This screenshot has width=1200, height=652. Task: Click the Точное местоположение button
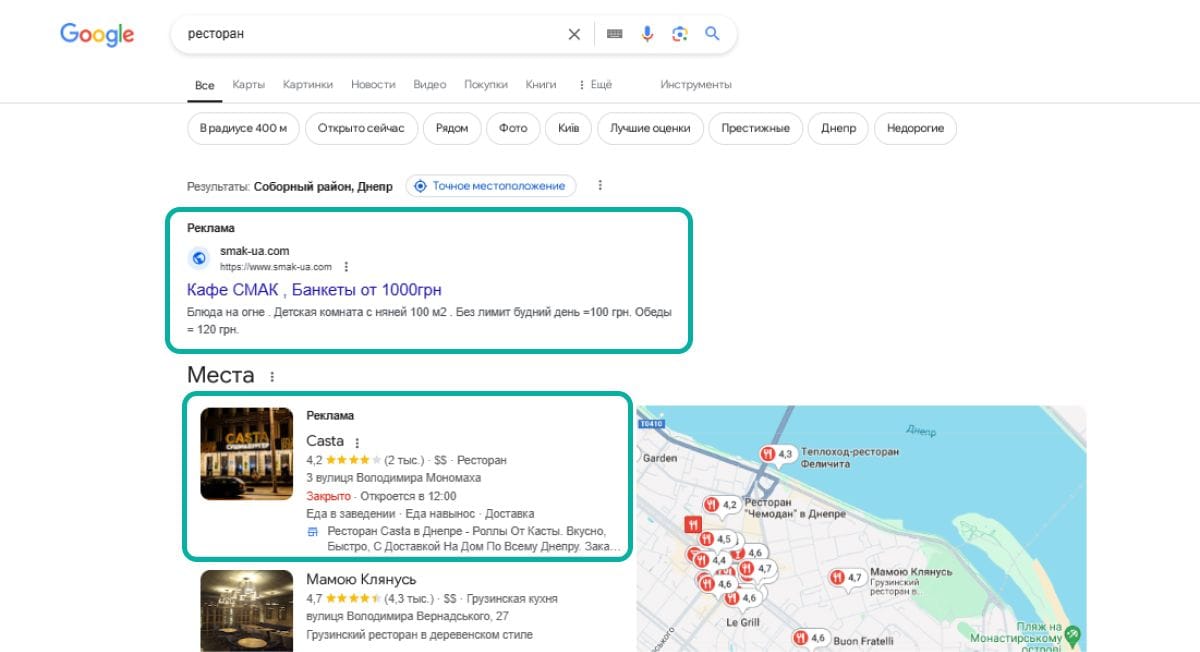[491, 186]
